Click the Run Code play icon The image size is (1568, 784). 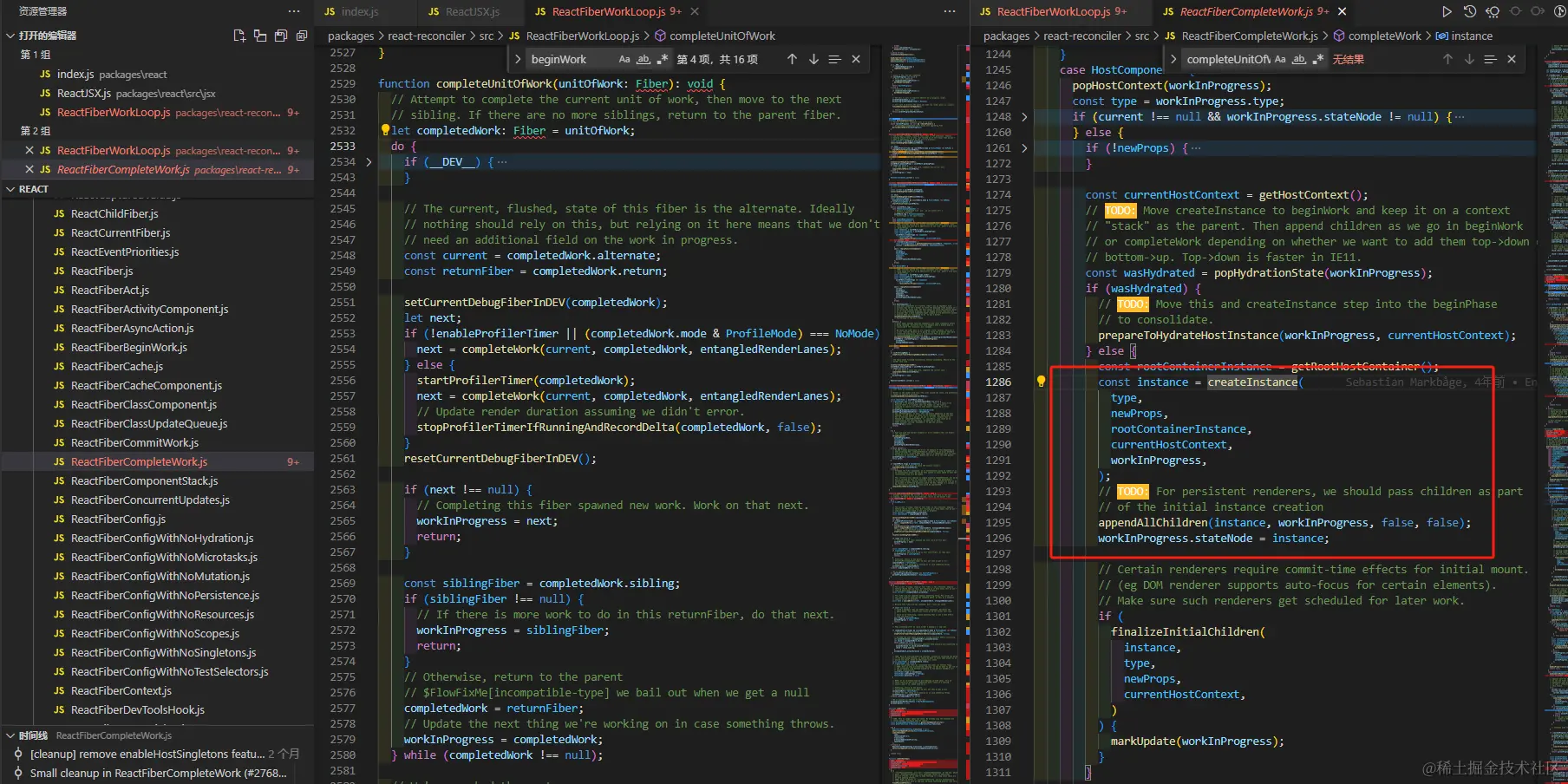point(1447,11)
